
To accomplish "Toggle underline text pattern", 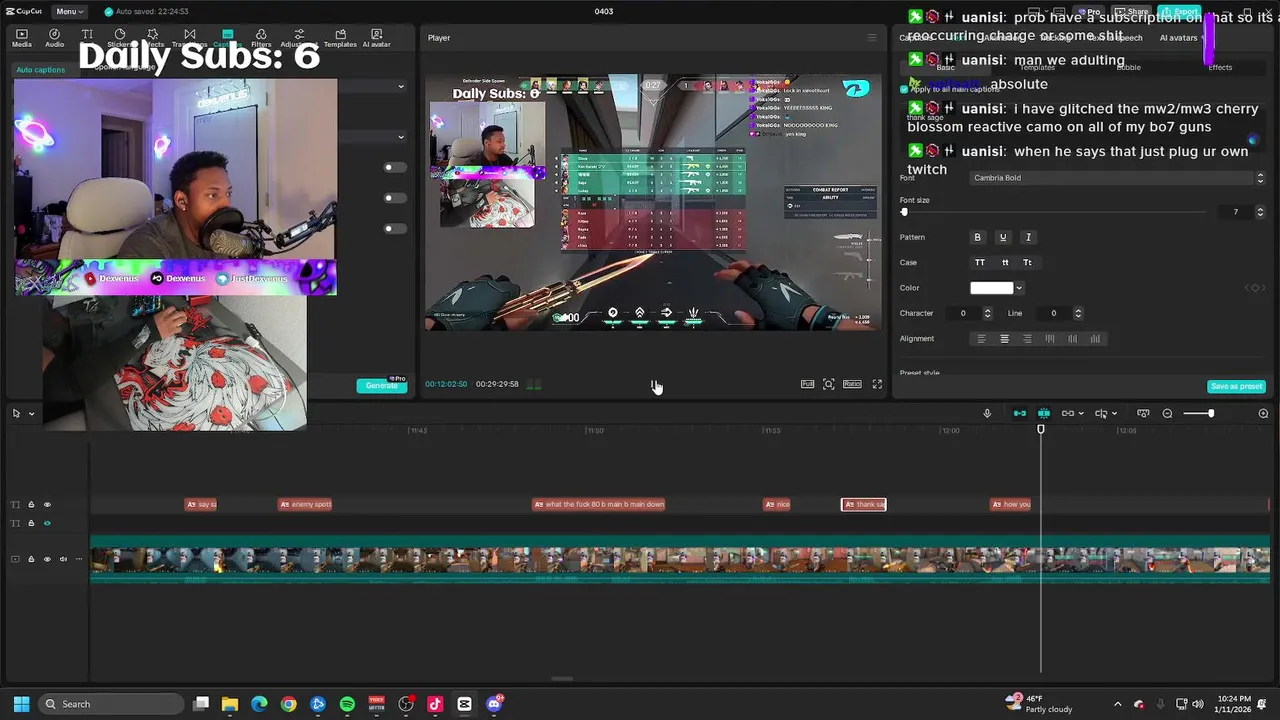I will point(1003,237).
